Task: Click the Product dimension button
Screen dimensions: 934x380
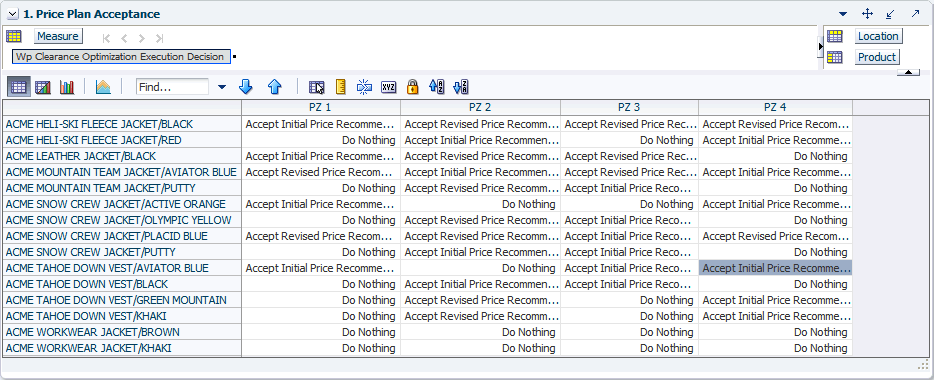Action: pos(877,57)
